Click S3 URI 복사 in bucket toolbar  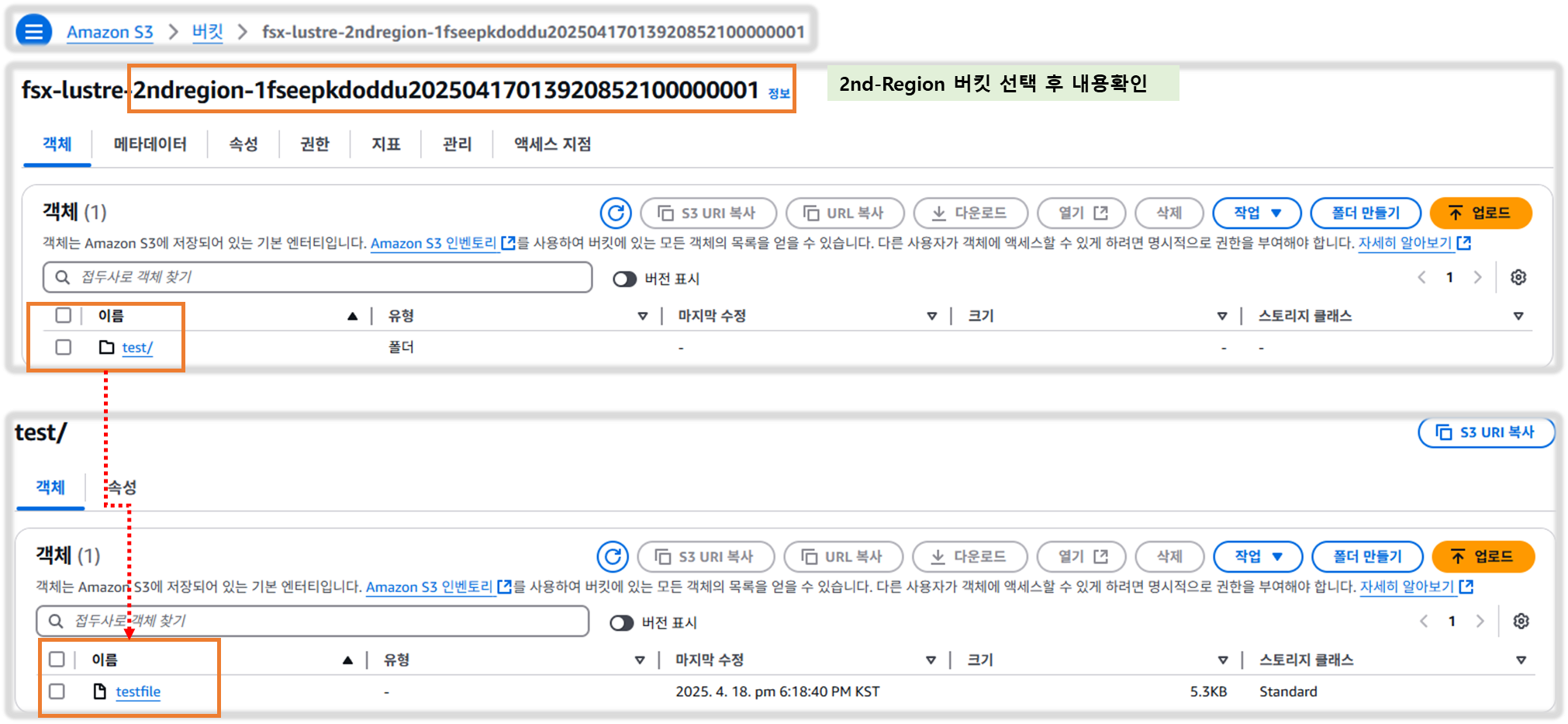708,213
